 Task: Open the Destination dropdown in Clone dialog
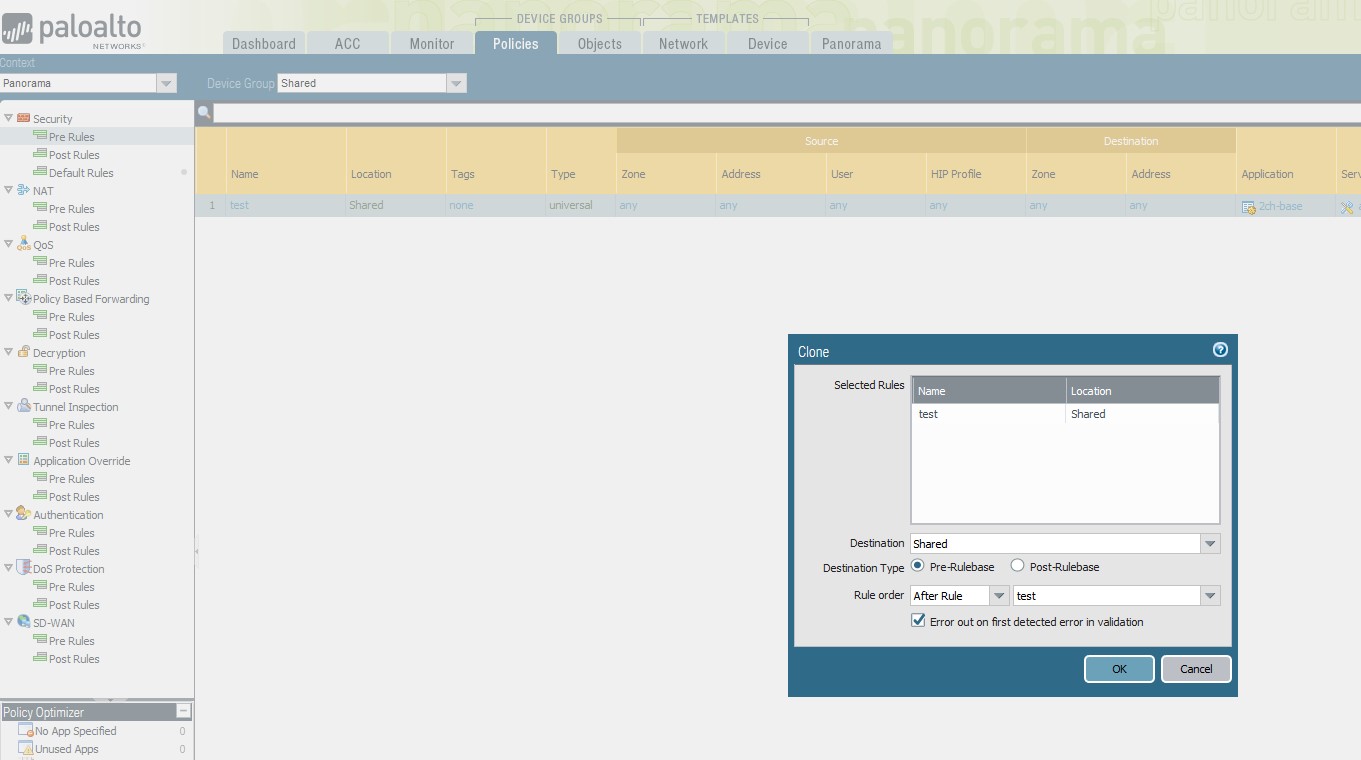[x=1210, y=543]
